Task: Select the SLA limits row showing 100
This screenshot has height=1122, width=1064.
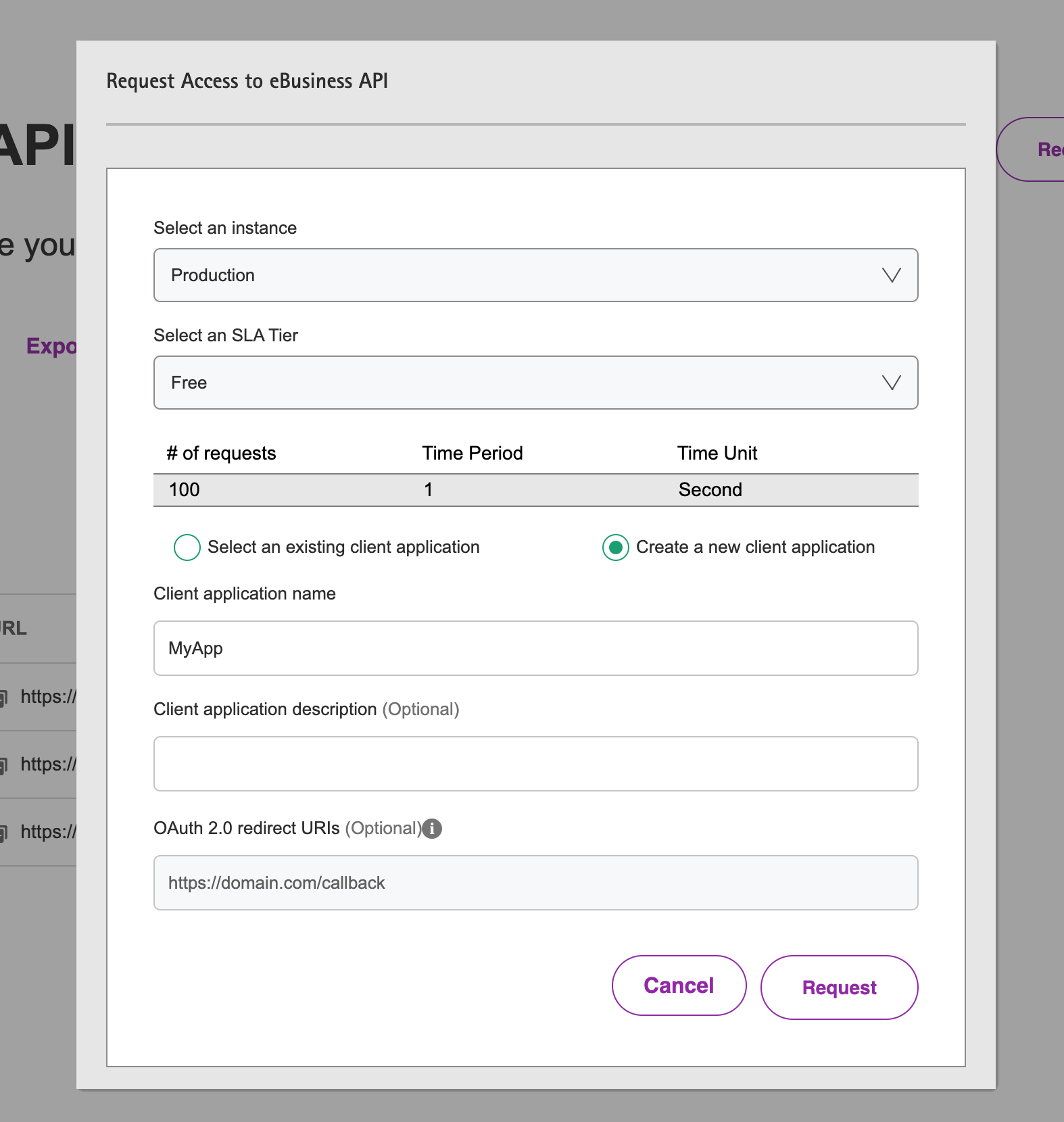Action: pos(535,490)
